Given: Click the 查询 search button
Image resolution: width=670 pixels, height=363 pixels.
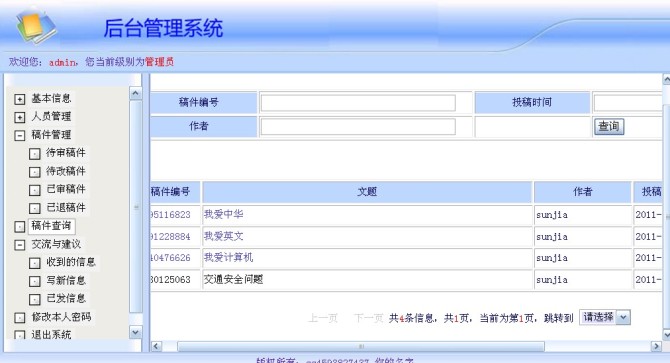Looking at the screenshot, I should 609,126.
